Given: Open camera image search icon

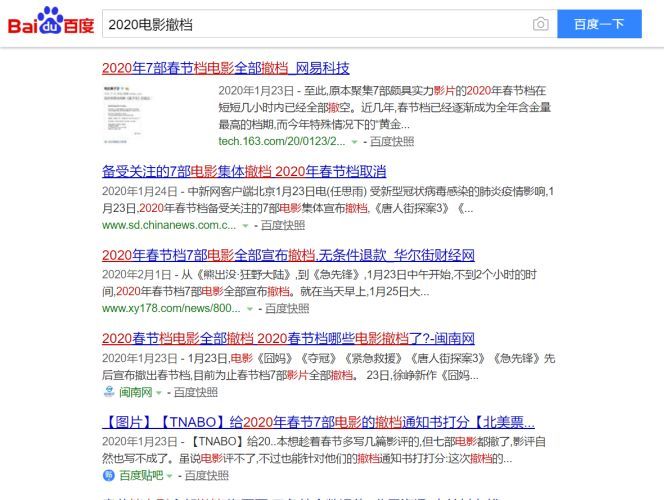Looking at the screenshot, I should [x=540, y=24].
